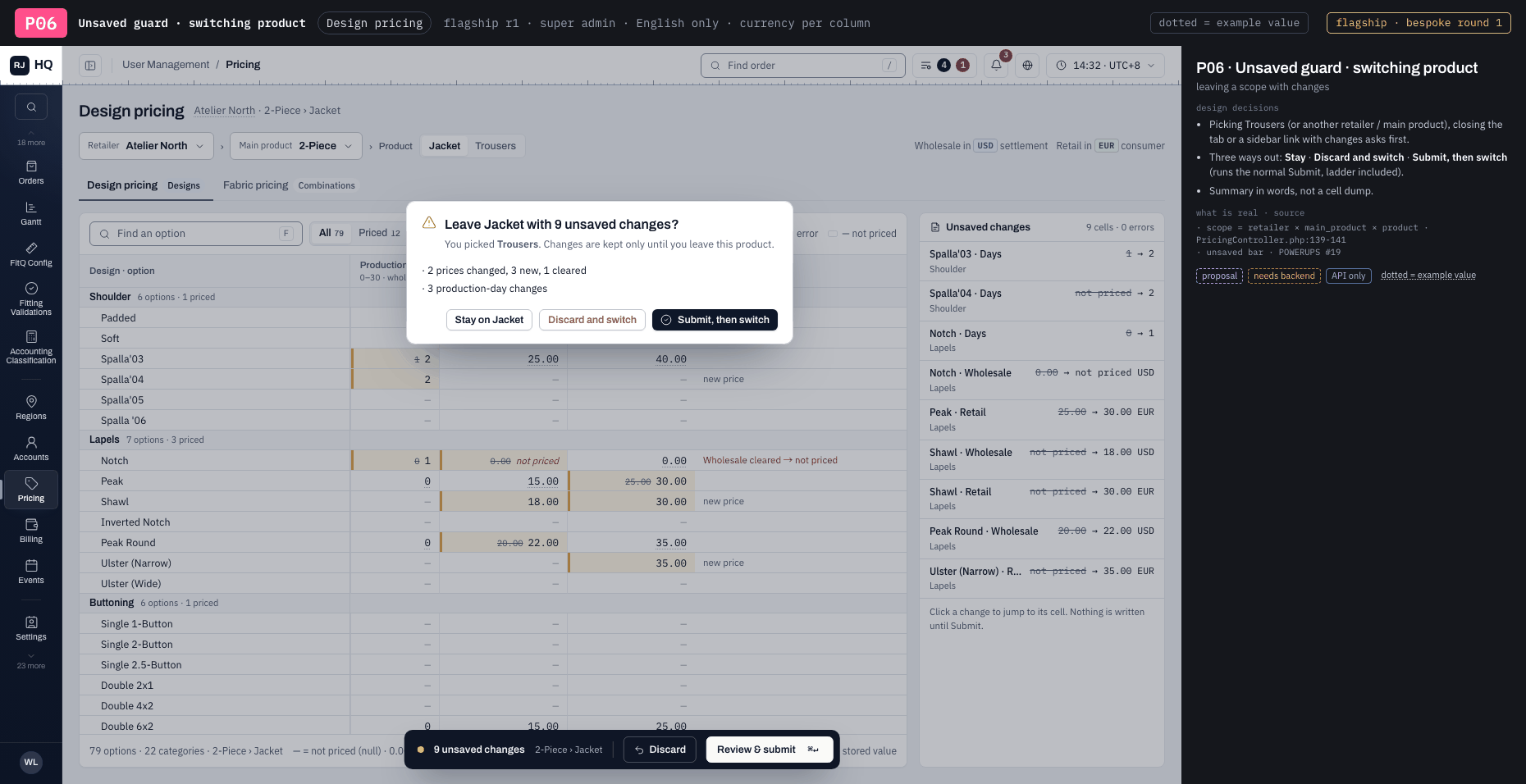
Task: Open Settings in the sidebar
Action: coord(31,628)
